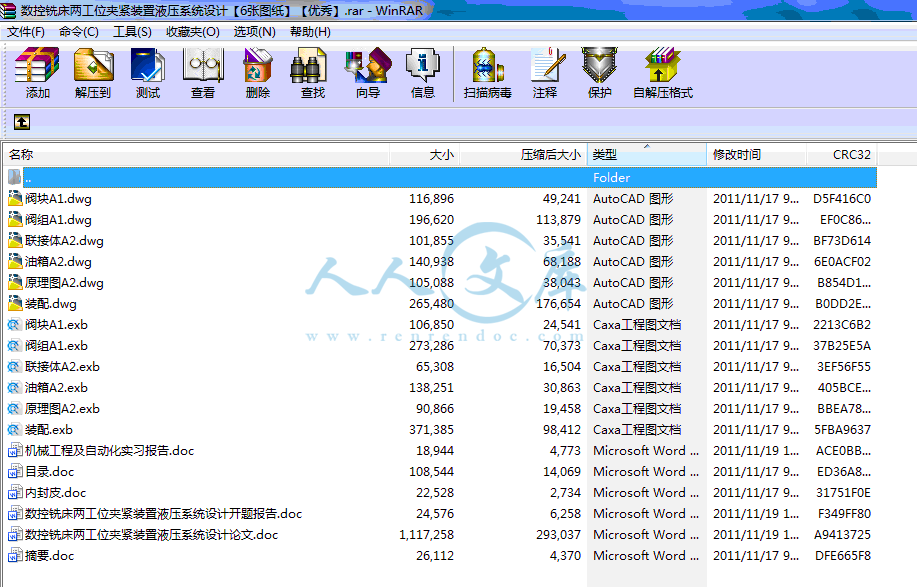Image resolution: width=917 pixels, height=587 pixels.
Task: Open the Comment (注释) tool
Action: (x=547, y=64)
